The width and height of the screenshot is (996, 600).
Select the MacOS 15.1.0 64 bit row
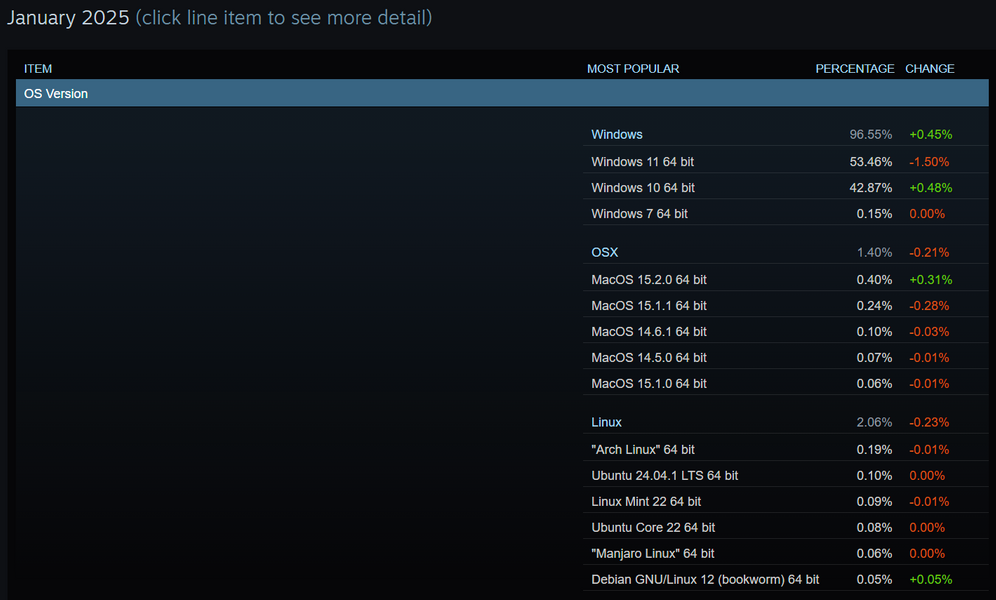[648, 384]
